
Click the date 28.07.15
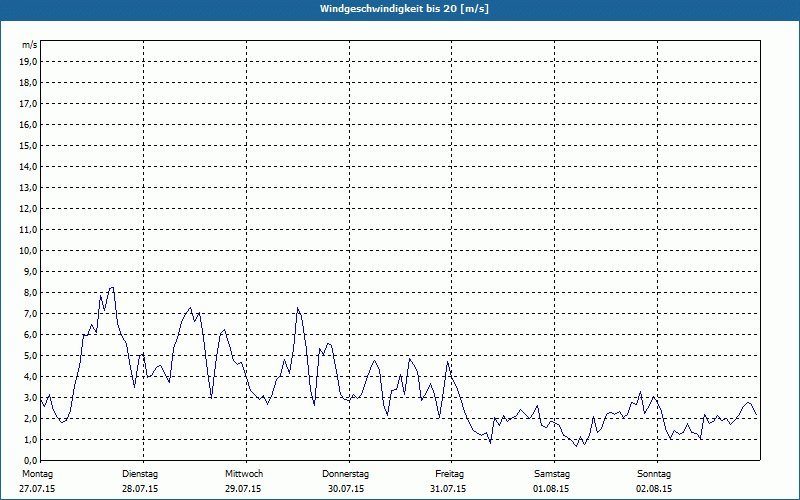[140, 489]
